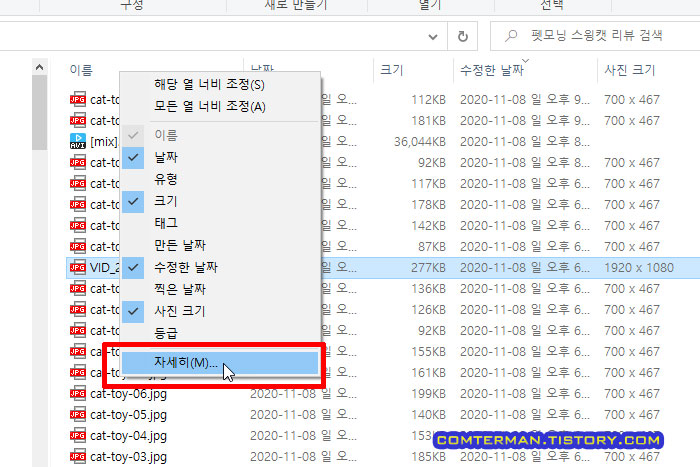This screenshot has width=700, height=467.
Task: Toggle the 날짜 column in the context menu
Action: pyautogui.click(x=221, y=157)
